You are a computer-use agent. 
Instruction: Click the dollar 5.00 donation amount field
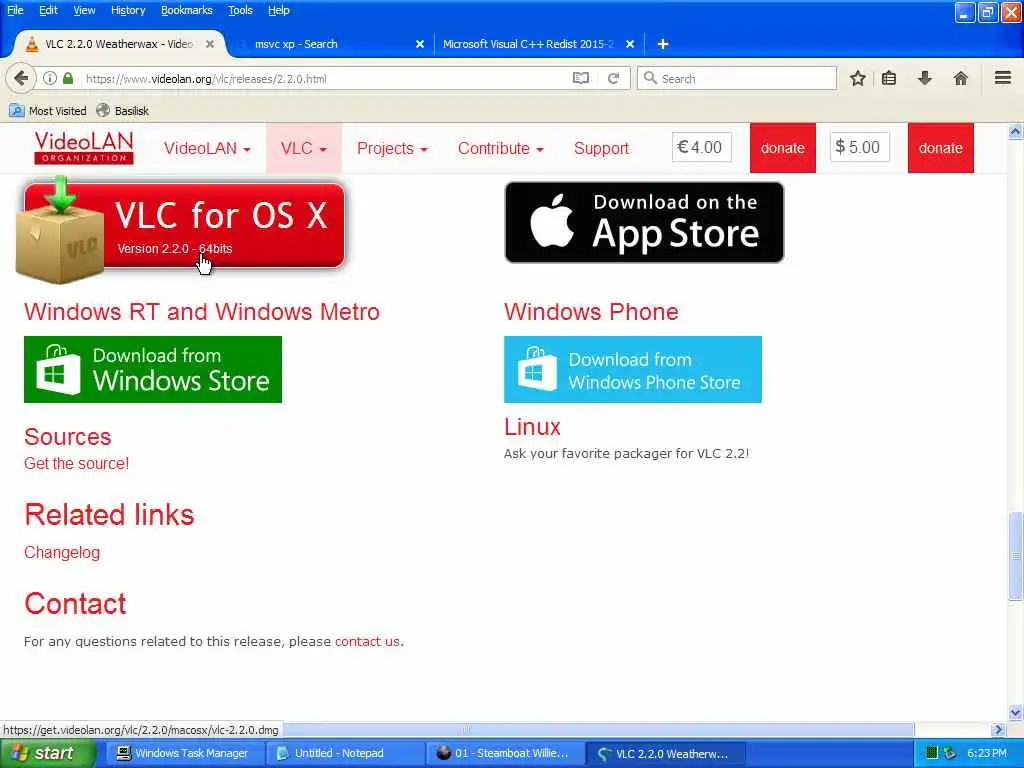pyautogui.click(x=859, y=147)
